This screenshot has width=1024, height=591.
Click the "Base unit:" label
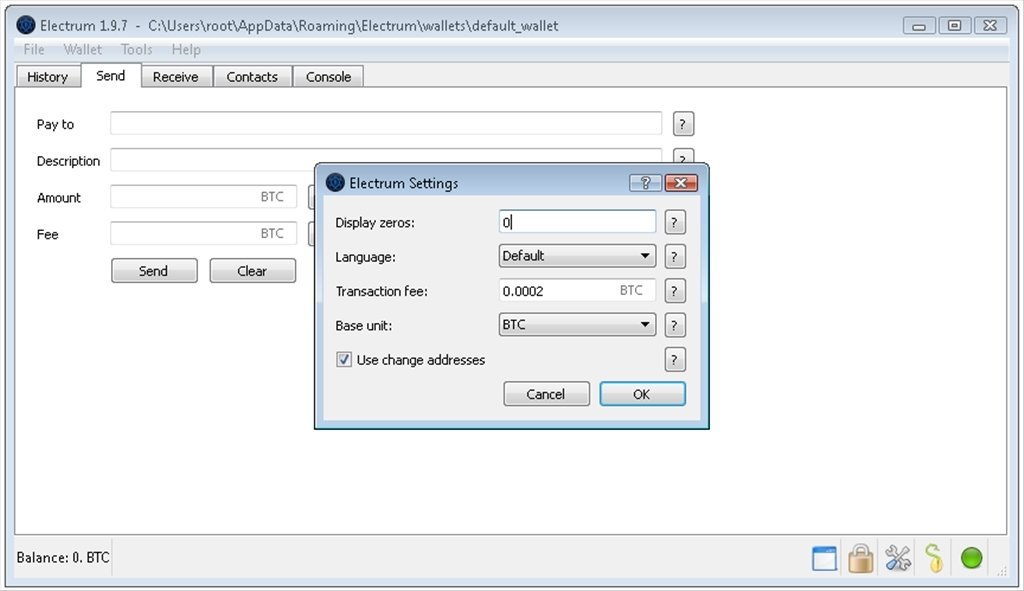tap(364, 325)
